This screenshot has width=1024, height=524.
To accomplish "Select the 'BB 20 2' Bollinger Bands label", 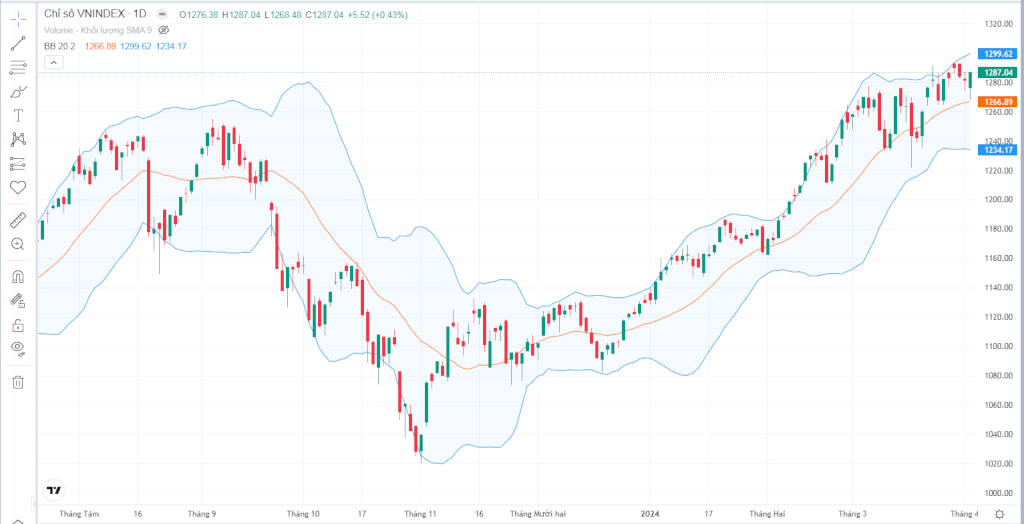I will pyautogui.click(x=60, y=46).
